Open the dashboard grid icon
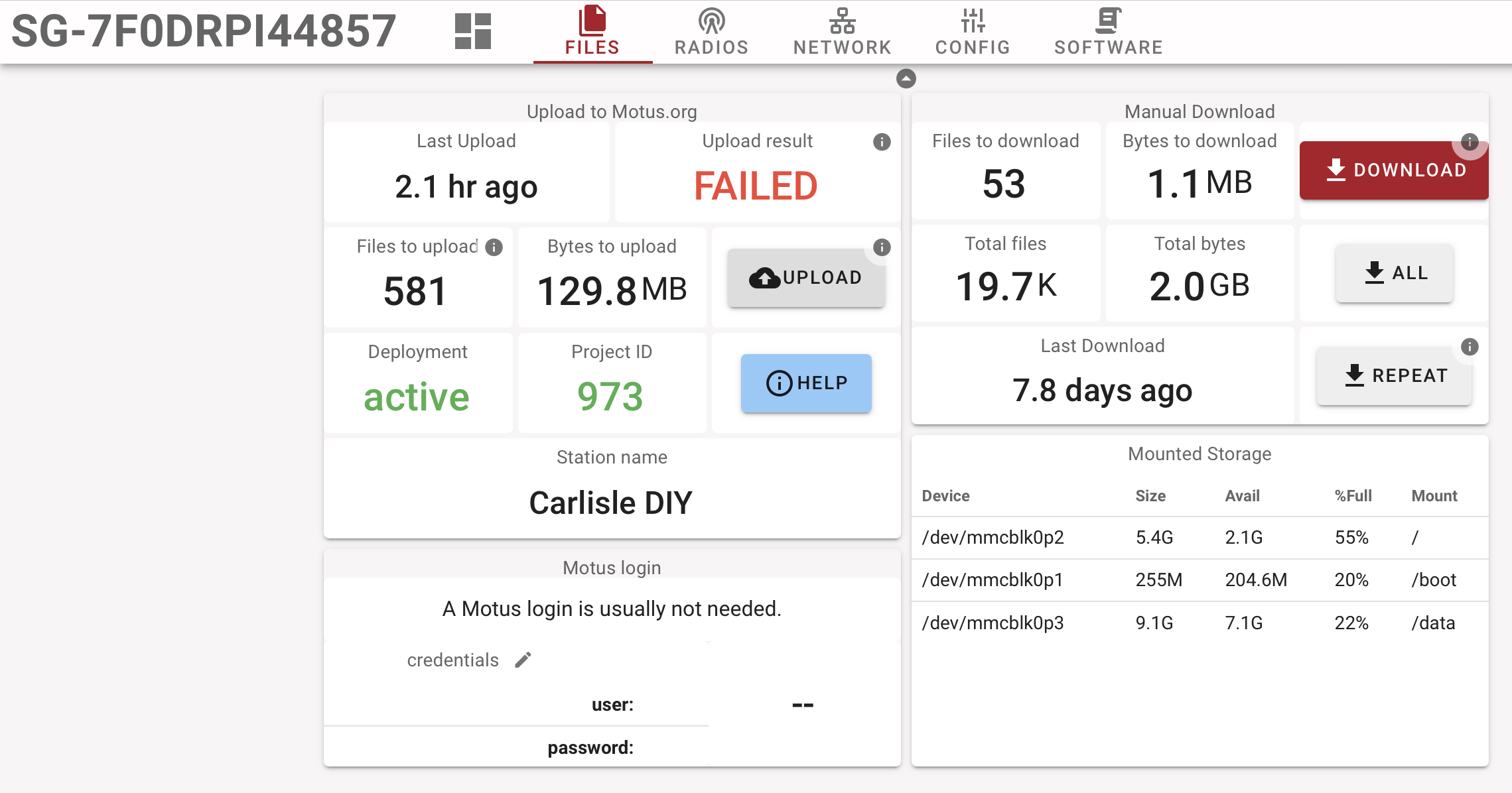This screenshot has width=1512, height=793. click(x=472, y=31)
